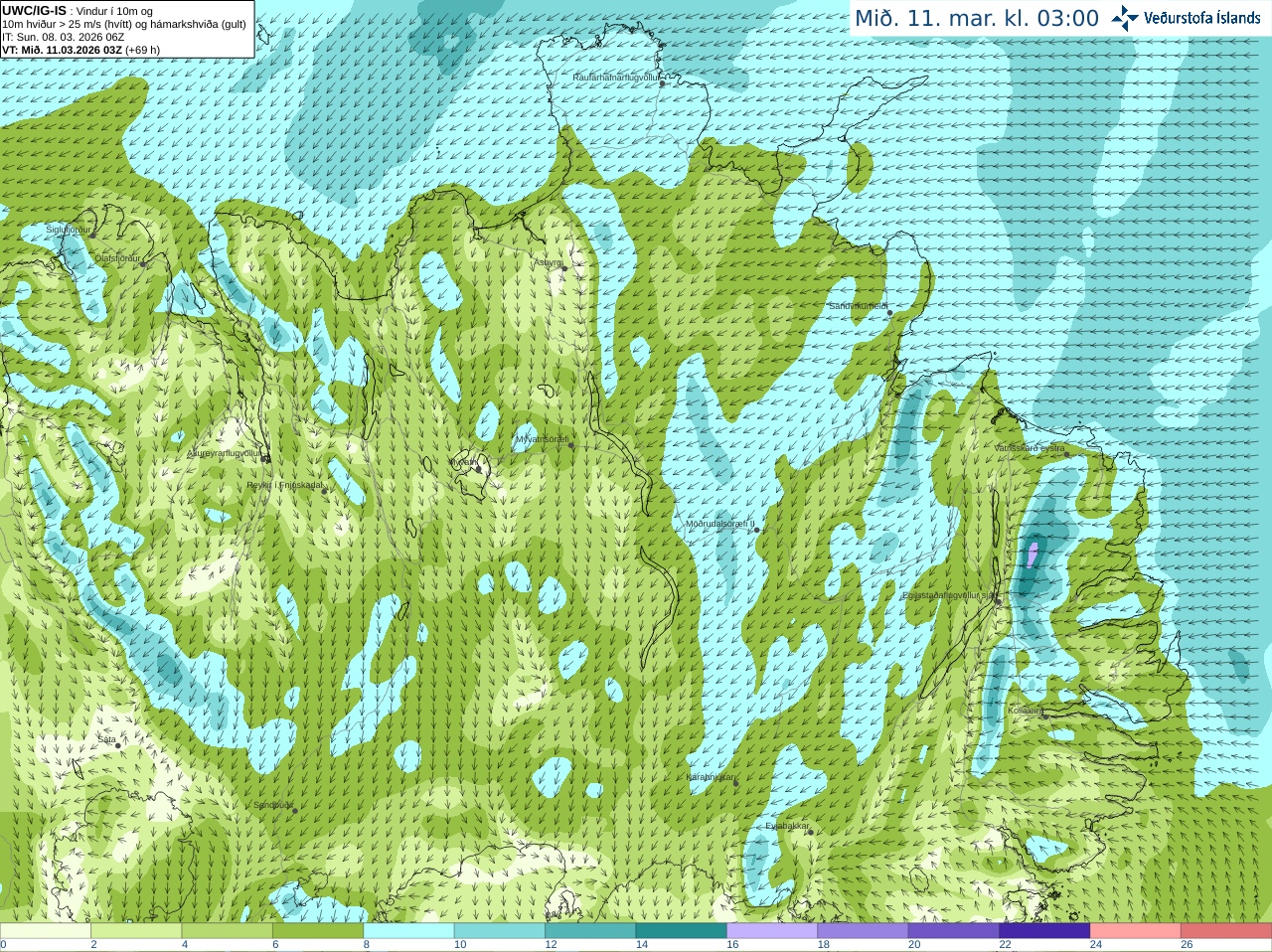
Task: Click the 24–26 m/s pink swatch
Action: tap(1136, 931)
